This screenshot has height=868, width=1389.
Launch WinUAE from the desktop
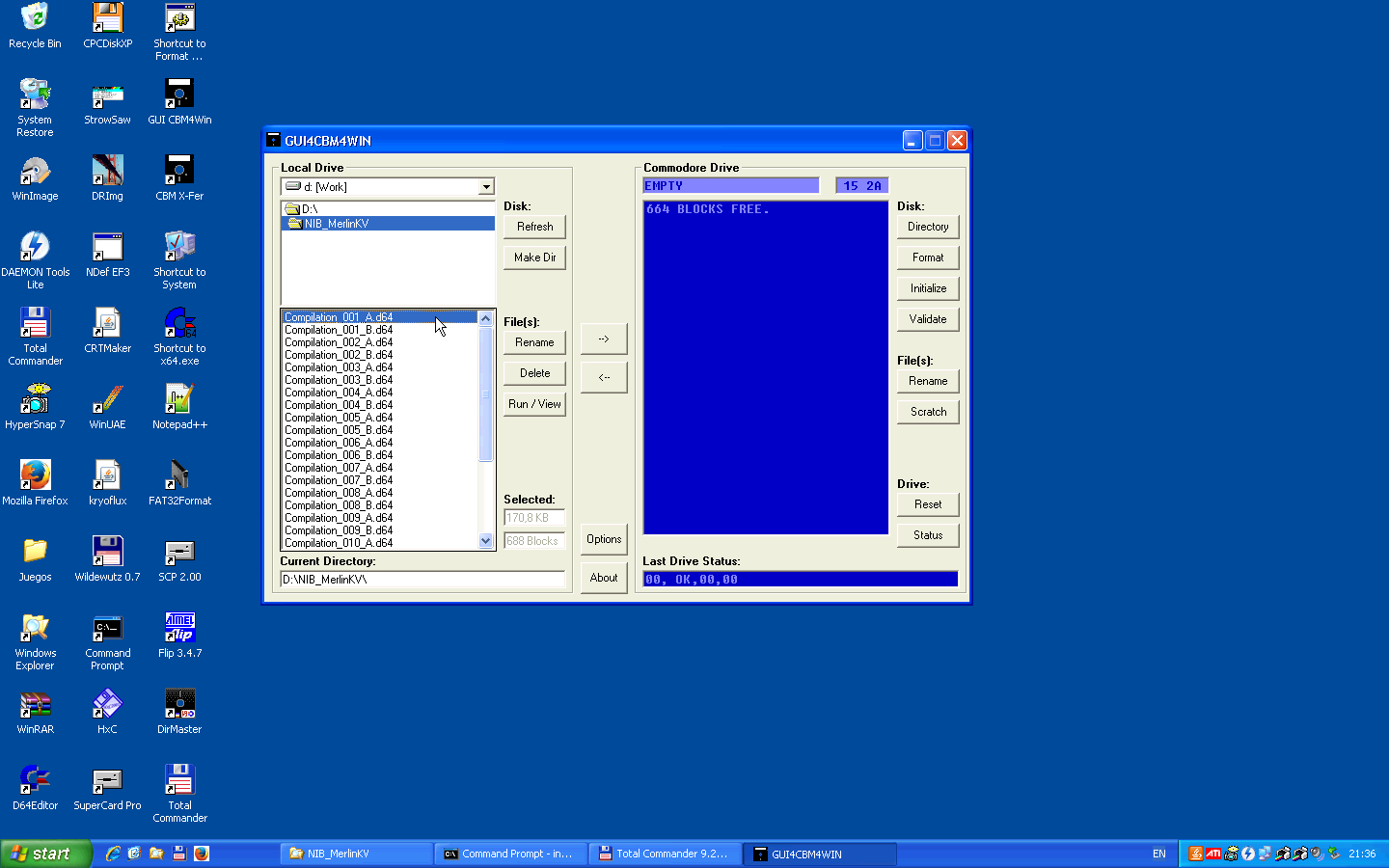[107, 407]
